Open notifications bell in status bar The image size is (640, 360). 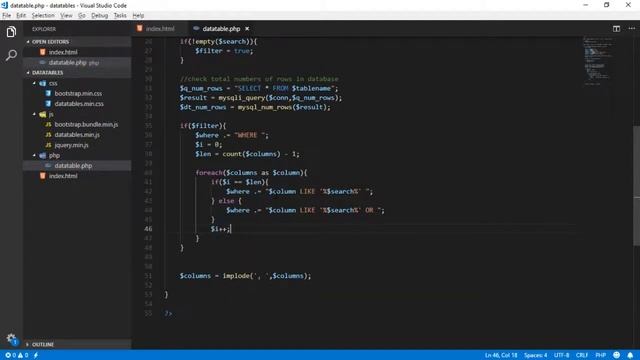click(x=630, y=355)
